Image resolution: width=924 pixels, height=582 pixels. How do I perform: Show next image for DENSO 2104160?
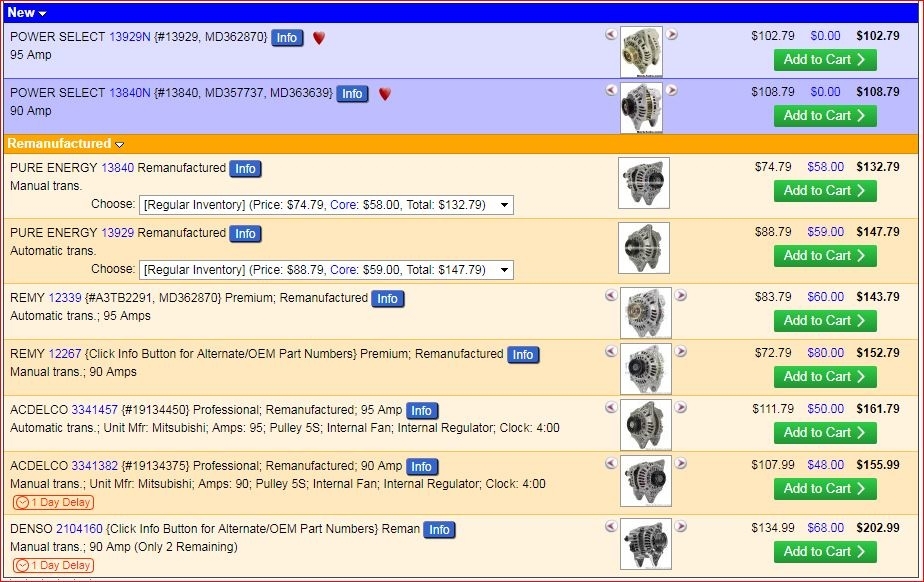coord(681,526)
